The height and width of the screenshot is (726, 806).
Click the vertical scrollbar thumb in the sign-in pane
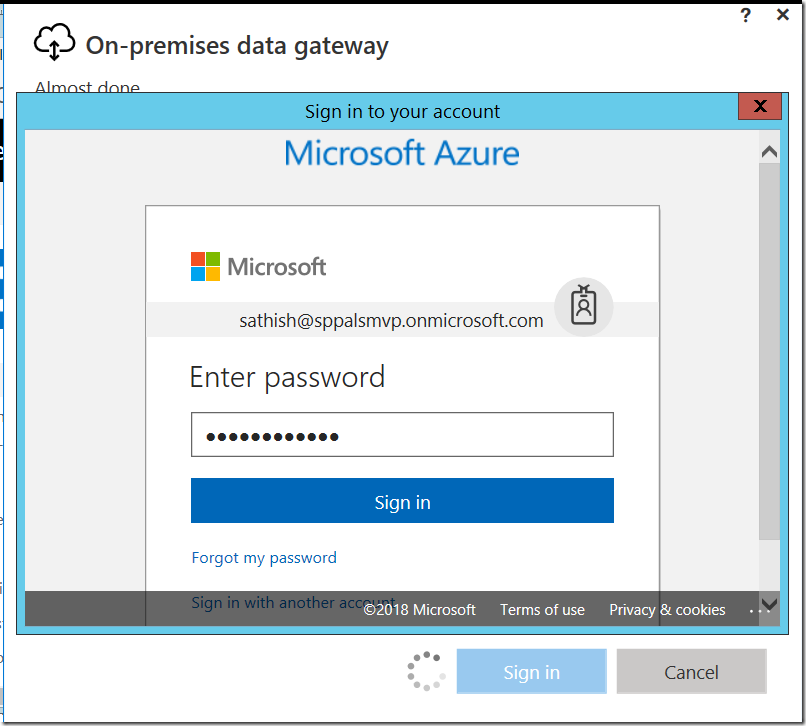(x=769, y=351)
